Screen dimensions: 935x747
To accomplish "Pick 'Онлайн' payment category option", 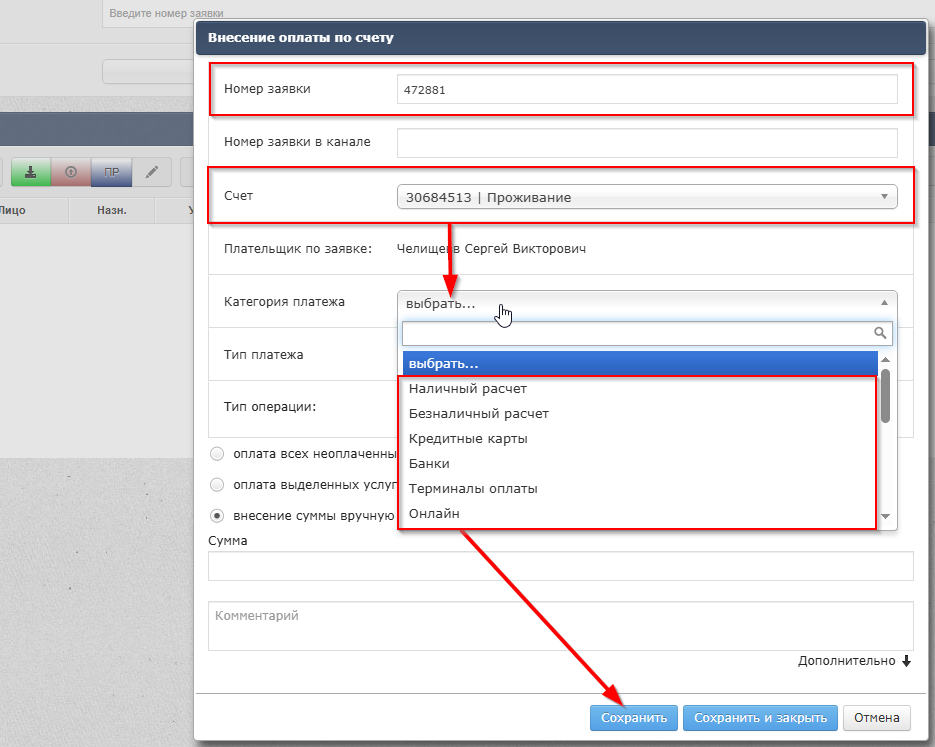I will 434,514.
